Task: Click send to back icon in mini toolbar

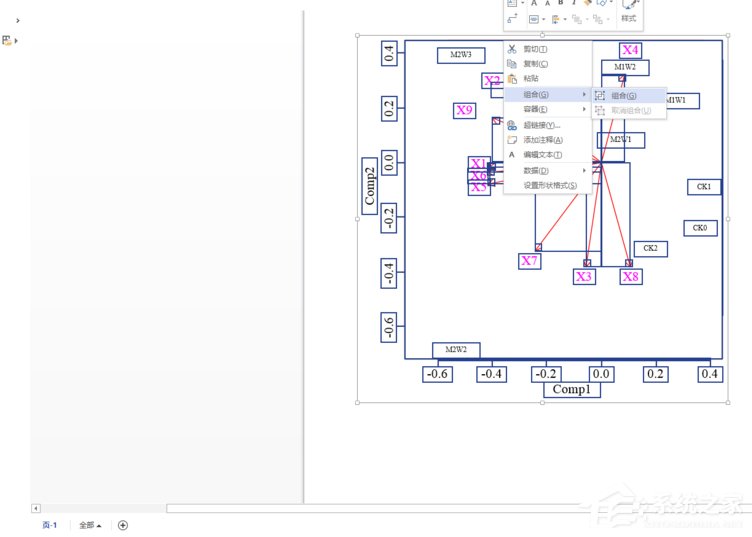Action: click(x=598, y=19)
